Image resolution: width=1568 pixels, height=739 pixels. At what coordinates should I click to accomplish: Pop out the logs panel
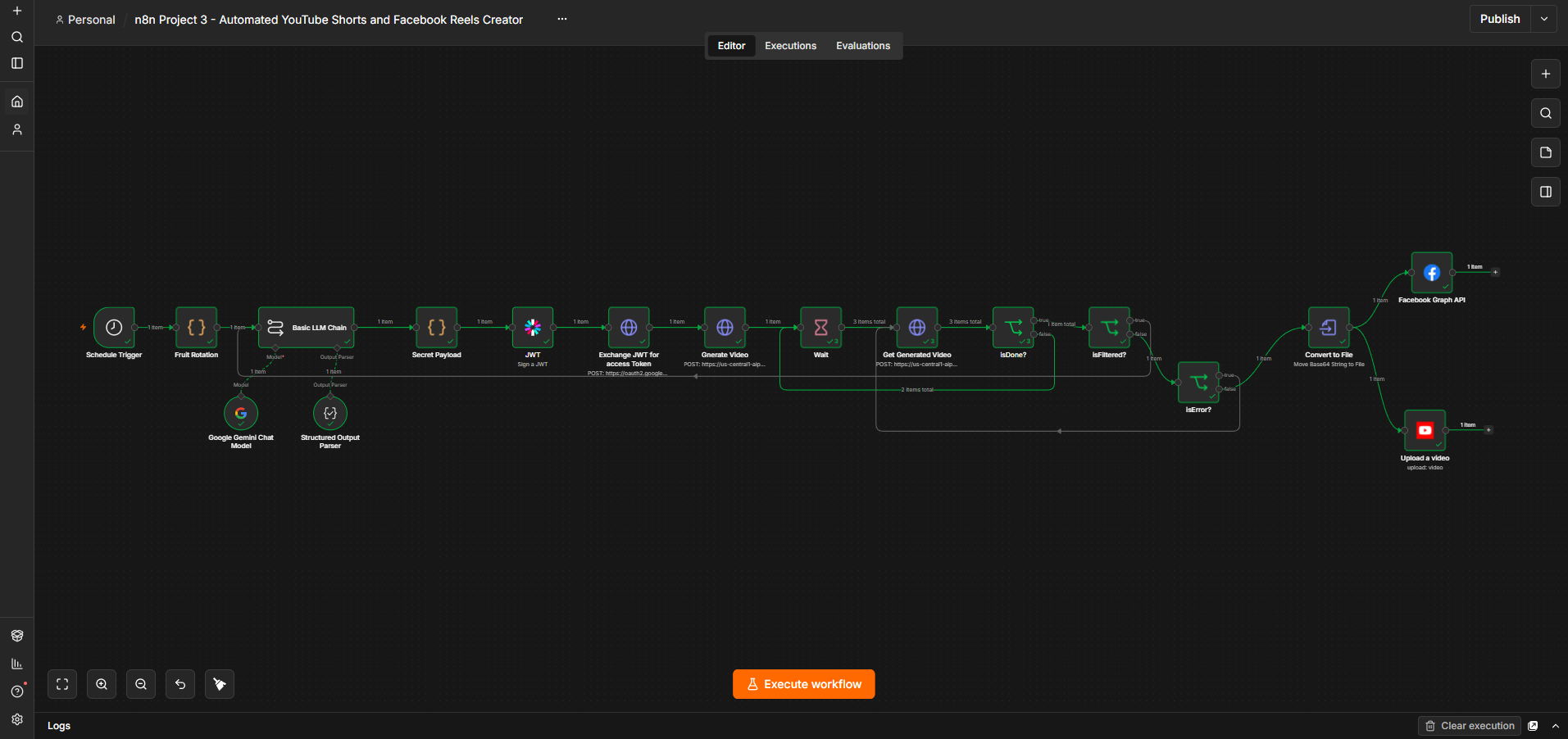tap(1533, 726)
